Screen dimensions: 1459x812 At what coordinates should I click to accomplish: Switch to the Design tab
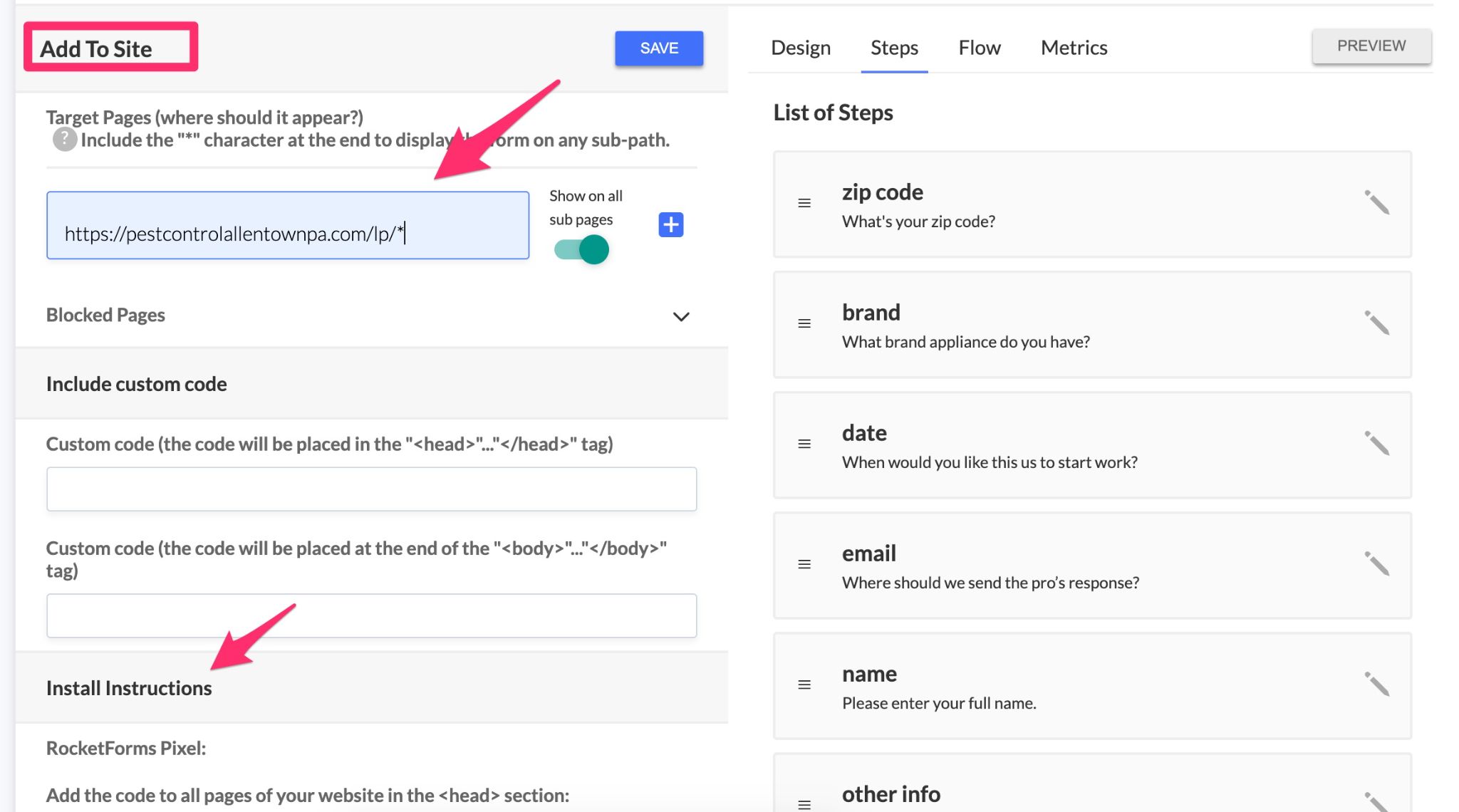pyautogui.click(x=799, y=47)
